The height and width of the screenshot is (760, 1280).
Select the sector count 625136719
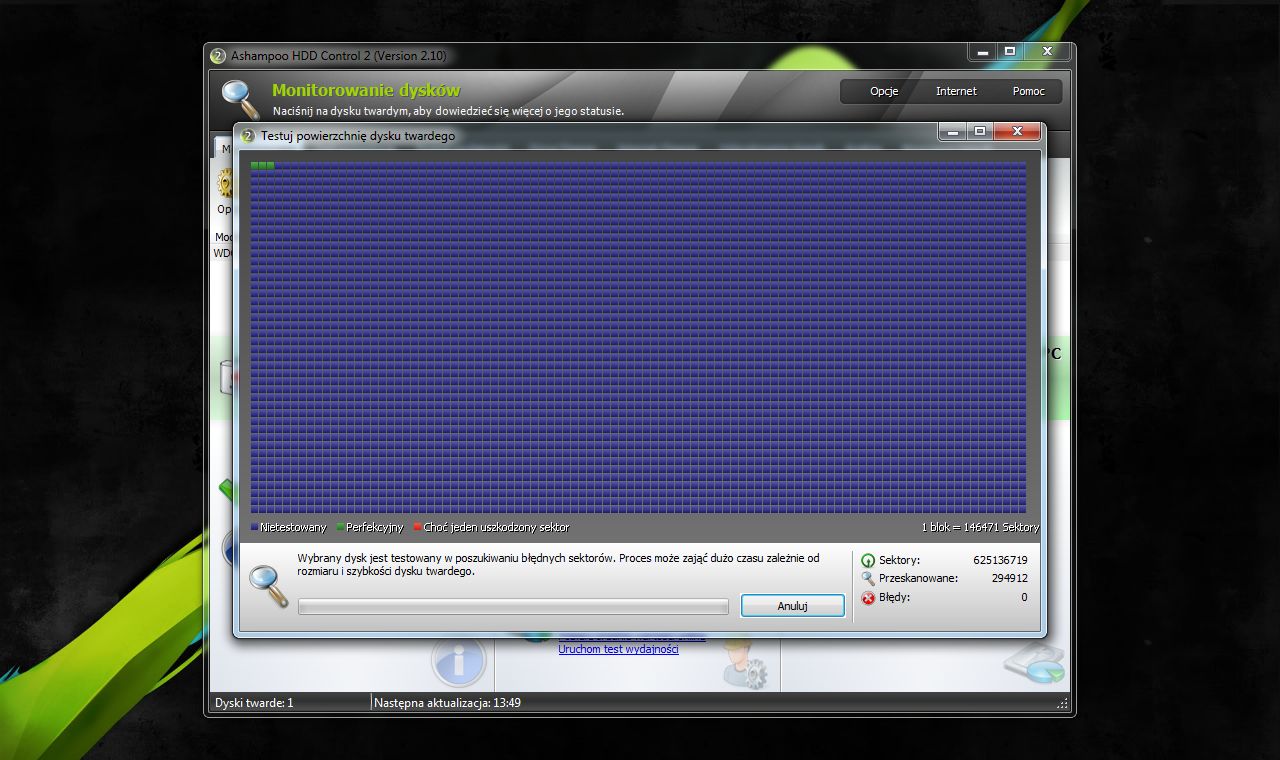pyautogui.click(x=1000, y=560)
